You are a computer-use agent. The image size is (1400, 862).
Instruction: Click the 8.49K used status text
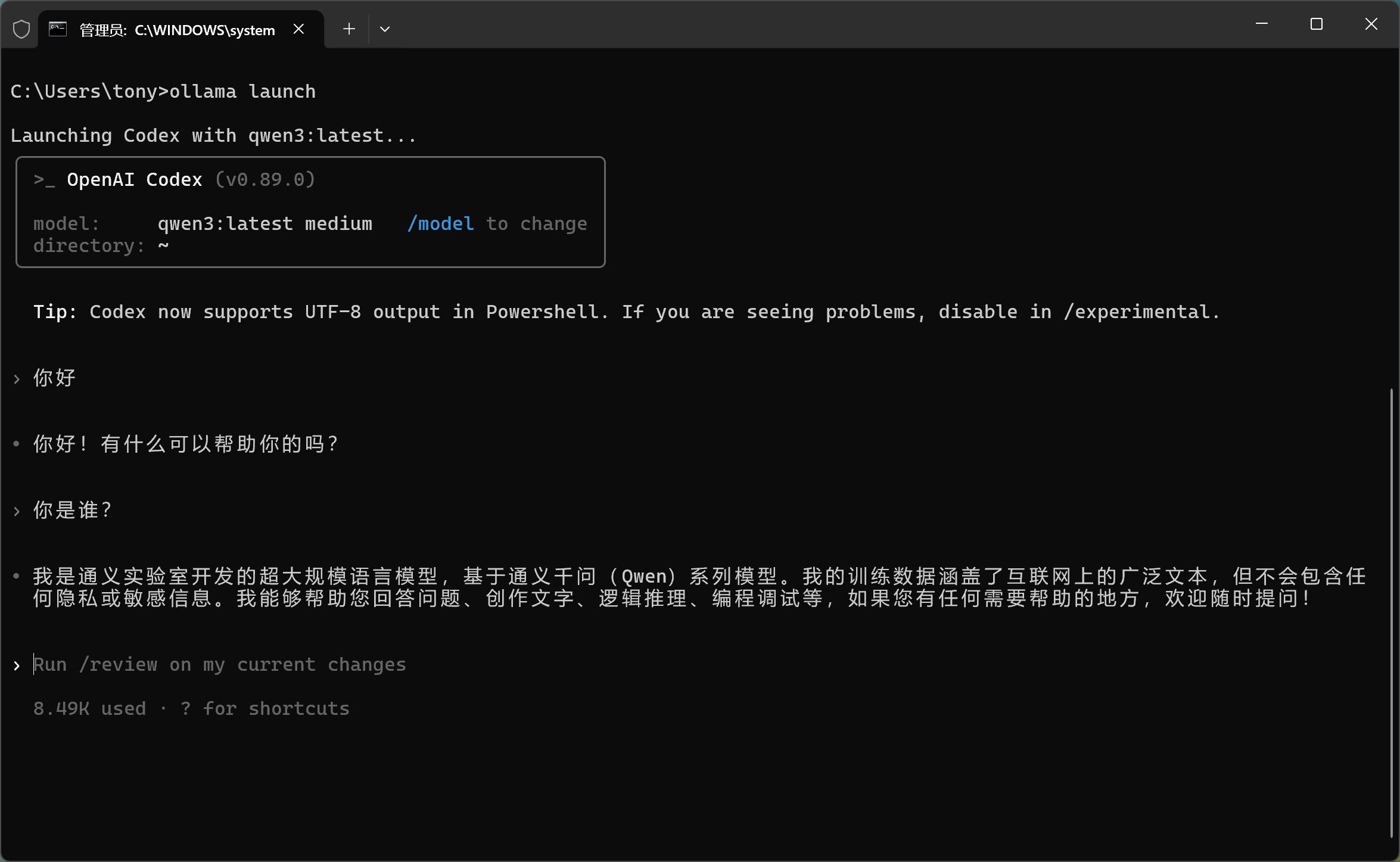[x=89, y=709]
